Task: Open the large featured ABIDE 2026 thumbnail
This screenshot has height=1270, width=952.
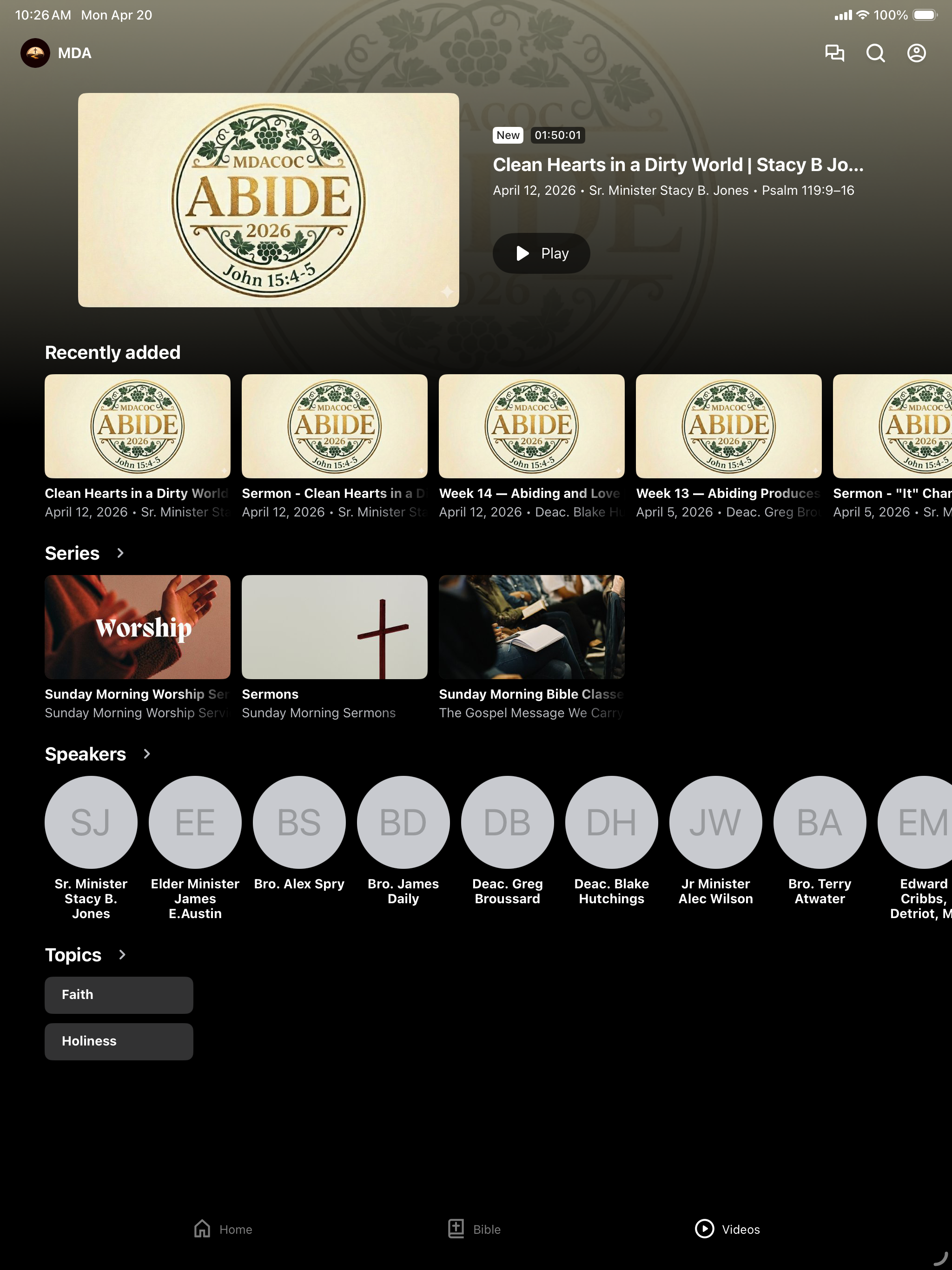Action: [269, 200]
